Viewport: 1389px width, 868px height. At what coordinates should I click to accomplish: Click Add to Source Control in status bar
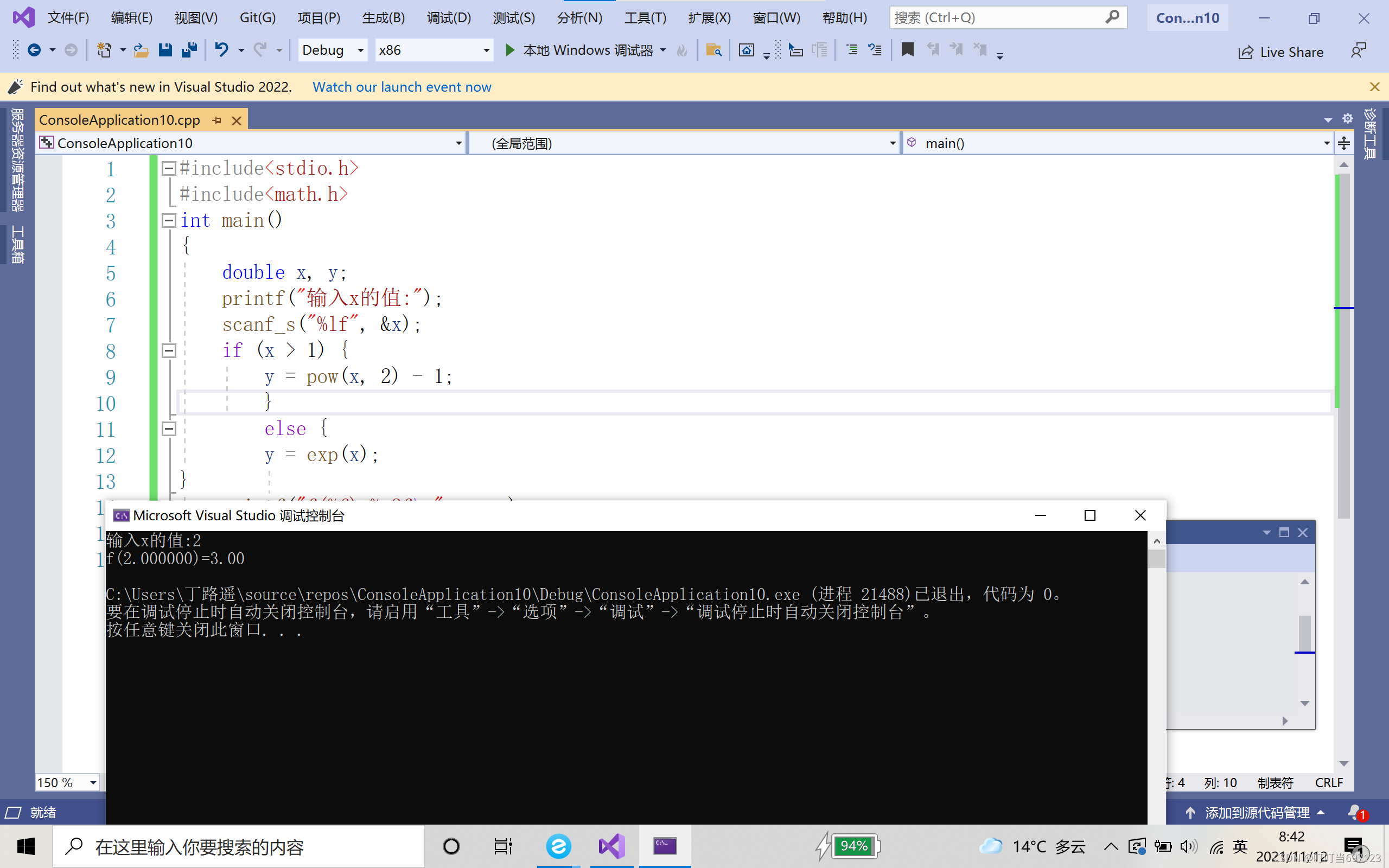pyautogui.click(x=1254, y=813)
